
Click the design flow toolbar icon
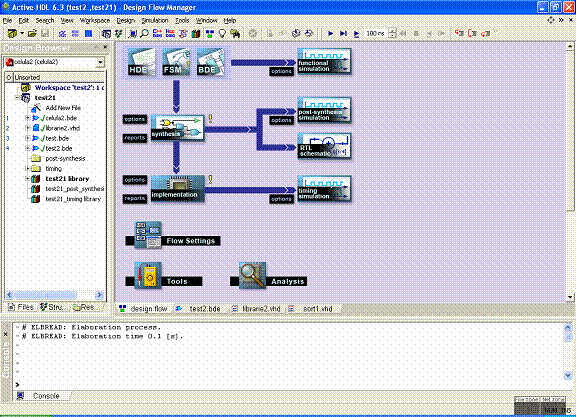[210, 33]
